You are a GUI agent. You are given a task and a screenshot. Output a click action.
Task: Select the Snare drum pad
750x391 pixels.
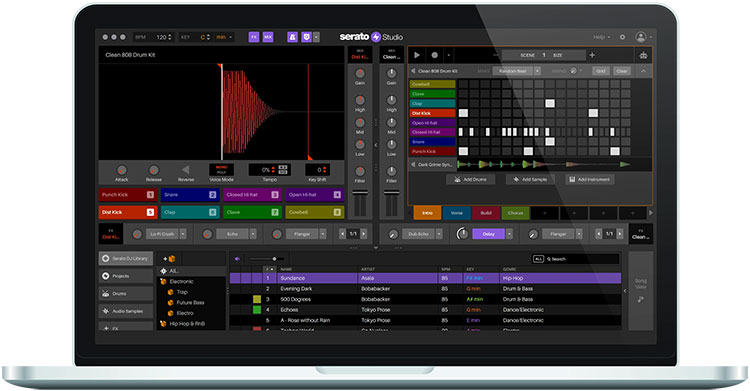pyautogui.click(x=190, y=195)
